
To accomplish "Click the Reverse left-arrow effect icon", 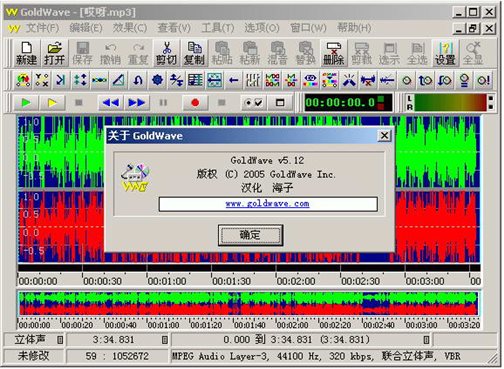I will (x=234, y=80).
